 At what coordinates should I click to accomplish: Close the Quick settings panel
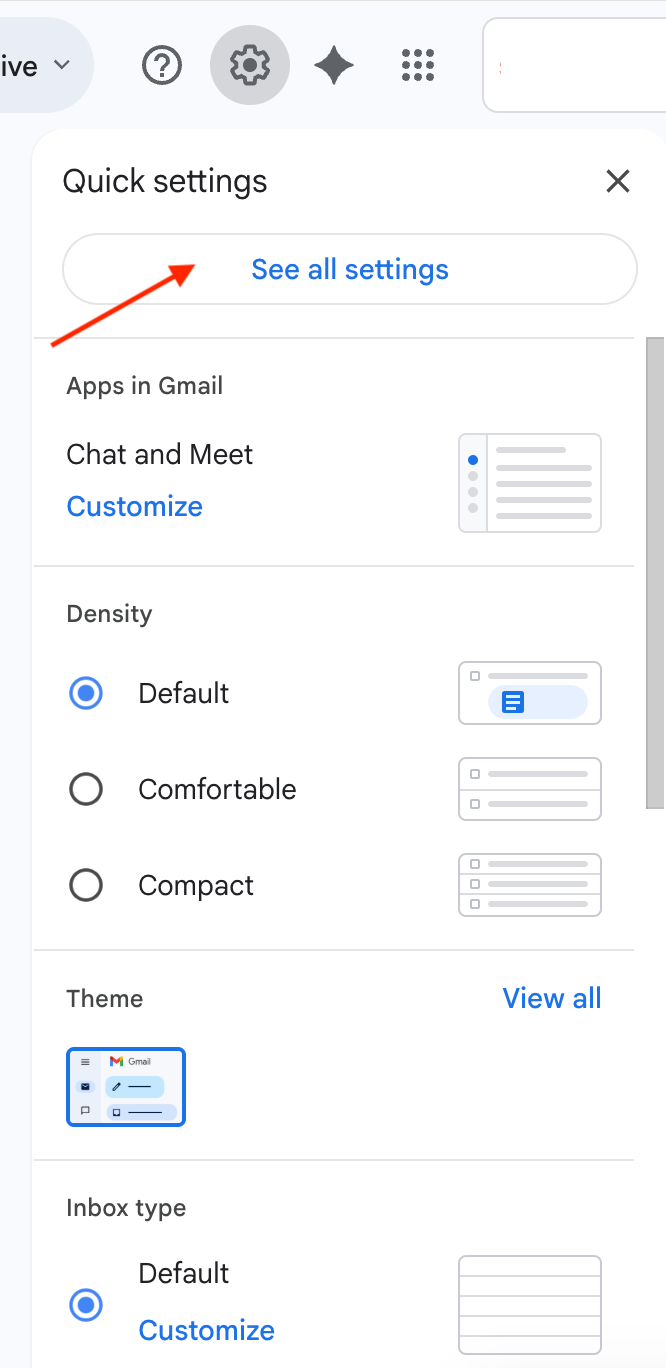click(618, 181)
